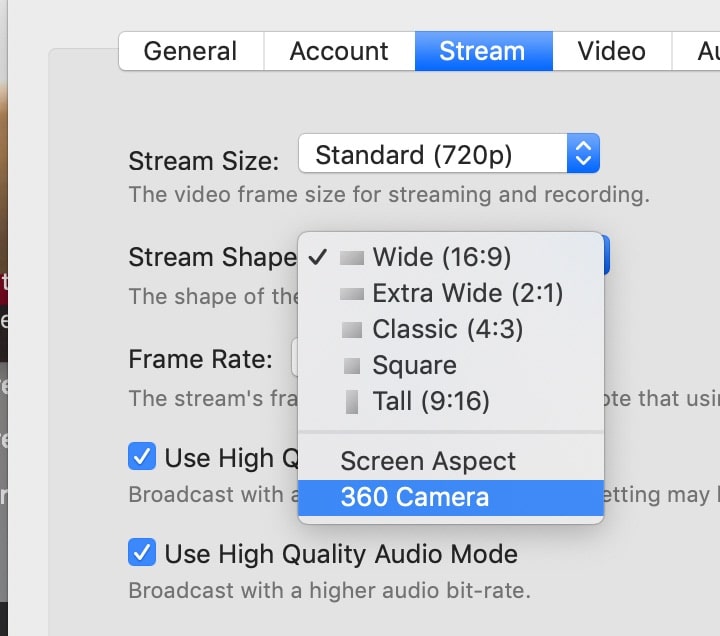Click the Stream Size label
This screenshot has height=636, width=720.
204,161
